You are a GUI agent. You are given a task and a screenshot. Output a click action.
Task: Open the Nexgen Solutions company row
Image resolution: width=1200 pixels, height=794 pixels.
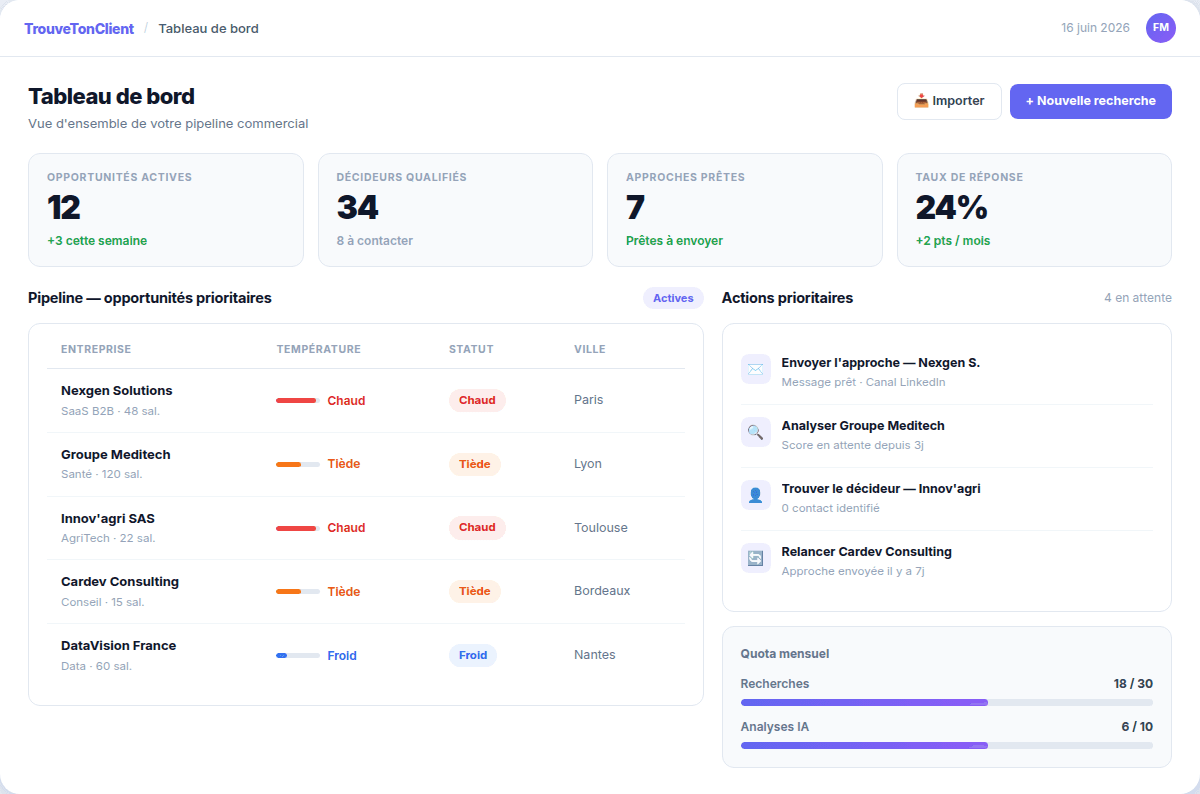[366, 400]
